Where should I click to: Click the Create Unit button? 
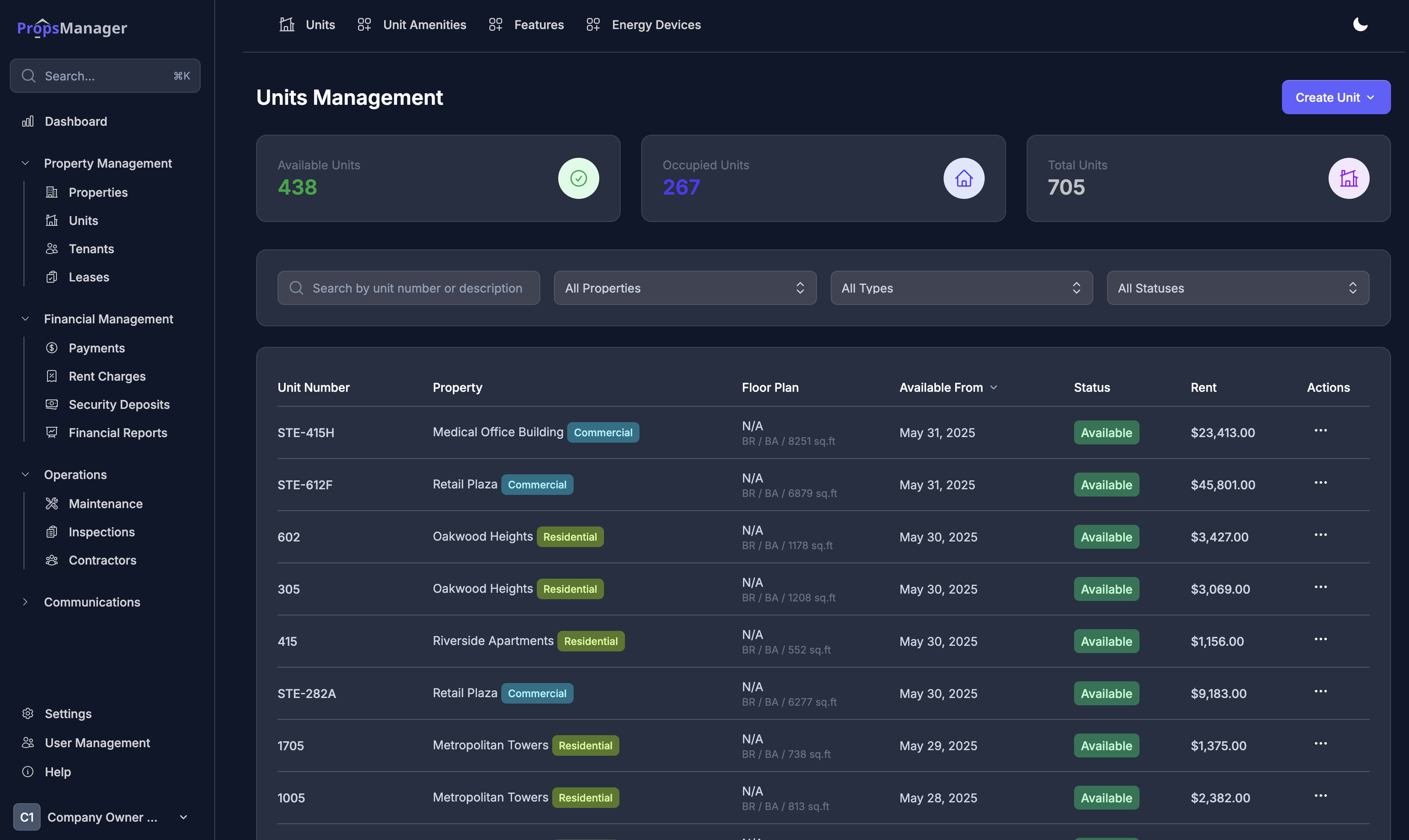(1335, 97)
